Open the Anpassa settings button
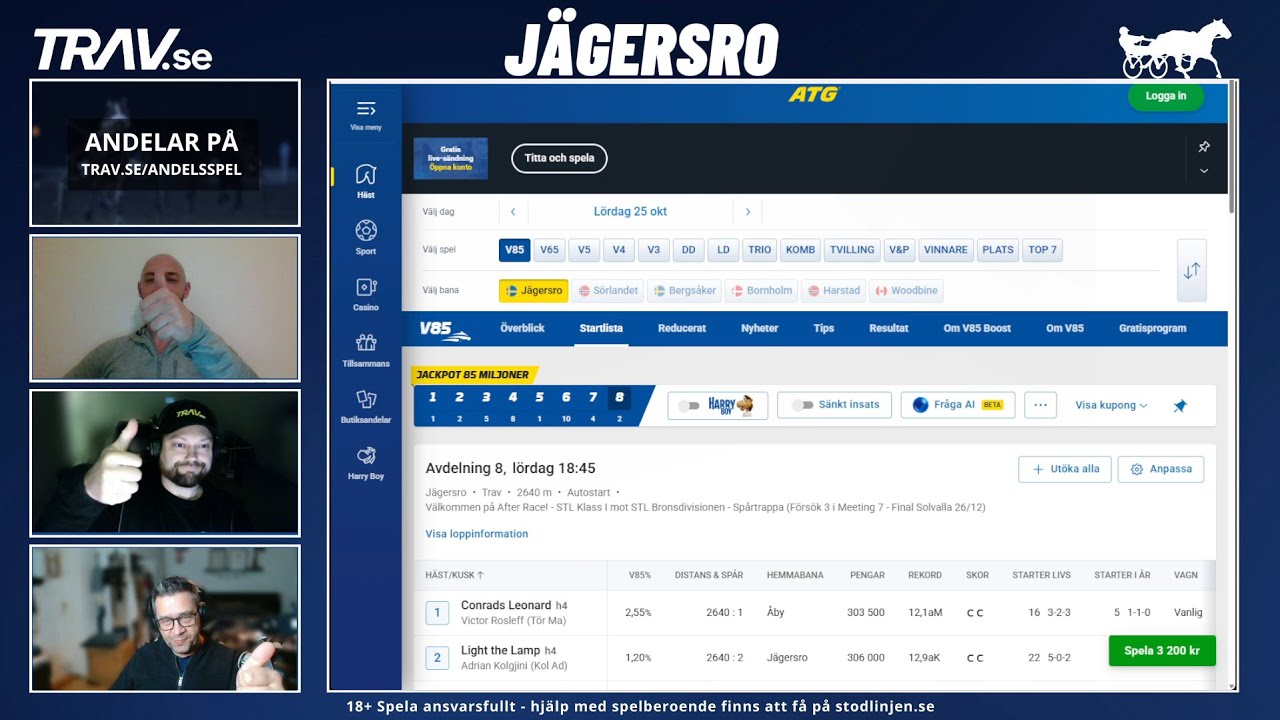Viewport: 1280px width, 720px height. click(1161, 469)
